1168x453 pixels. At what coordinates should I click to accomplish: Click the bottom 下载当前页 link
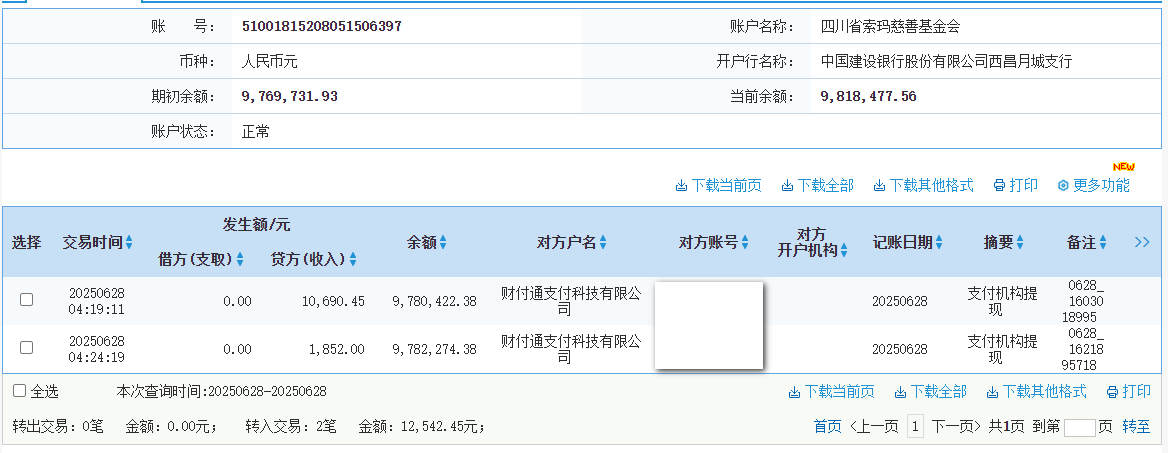pyautogui.click(x=831, y=391)
